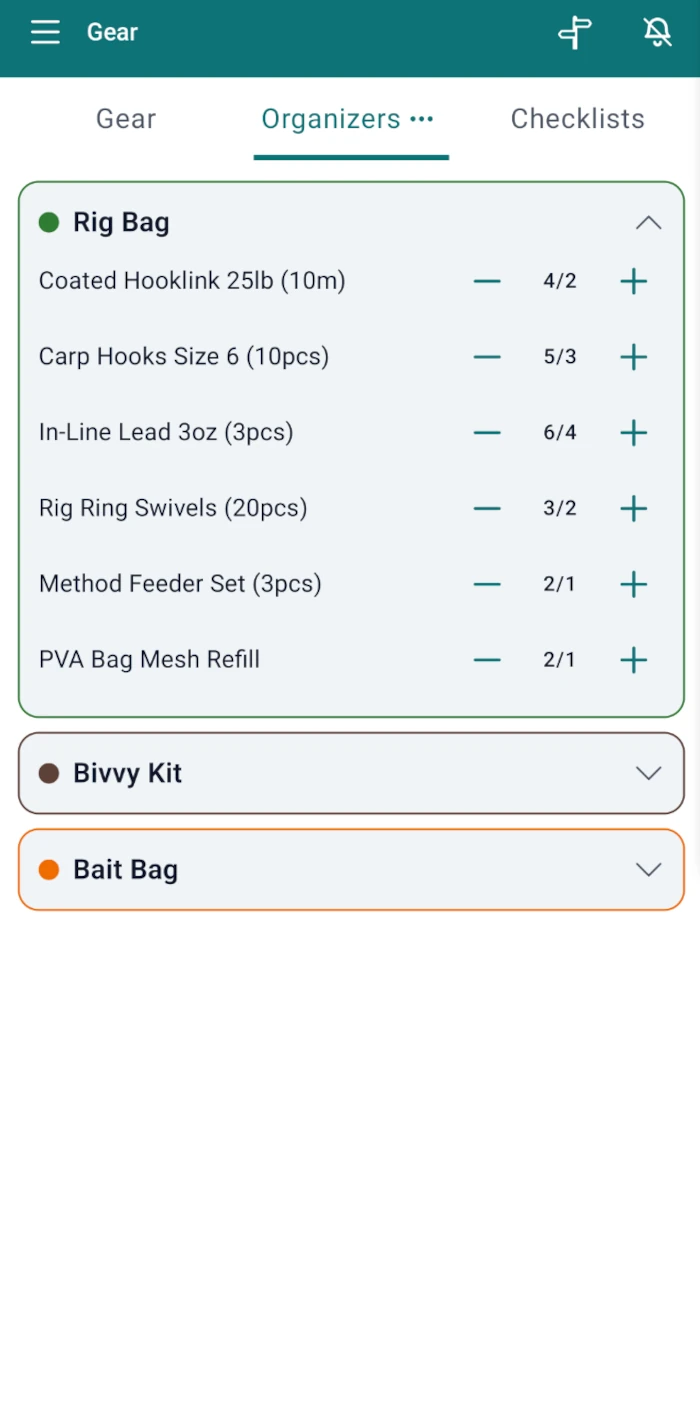The width and height of the screenshot is (700, 1420).
Task: Open the Carp Hooks Size 6 item
Action: pyautogui.click(x=184, y=357)
